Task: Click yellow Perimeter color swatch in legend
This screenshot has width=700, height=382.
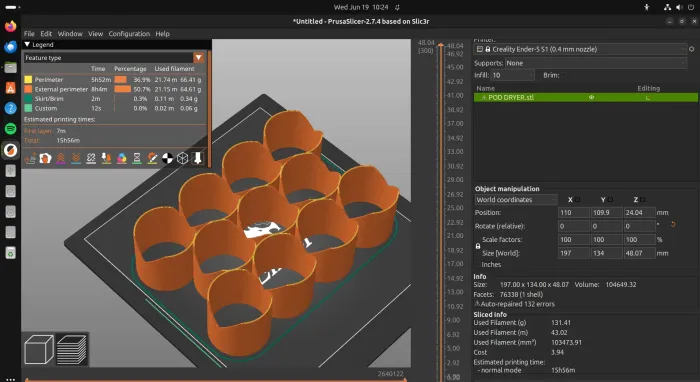Action: [28, 79]
